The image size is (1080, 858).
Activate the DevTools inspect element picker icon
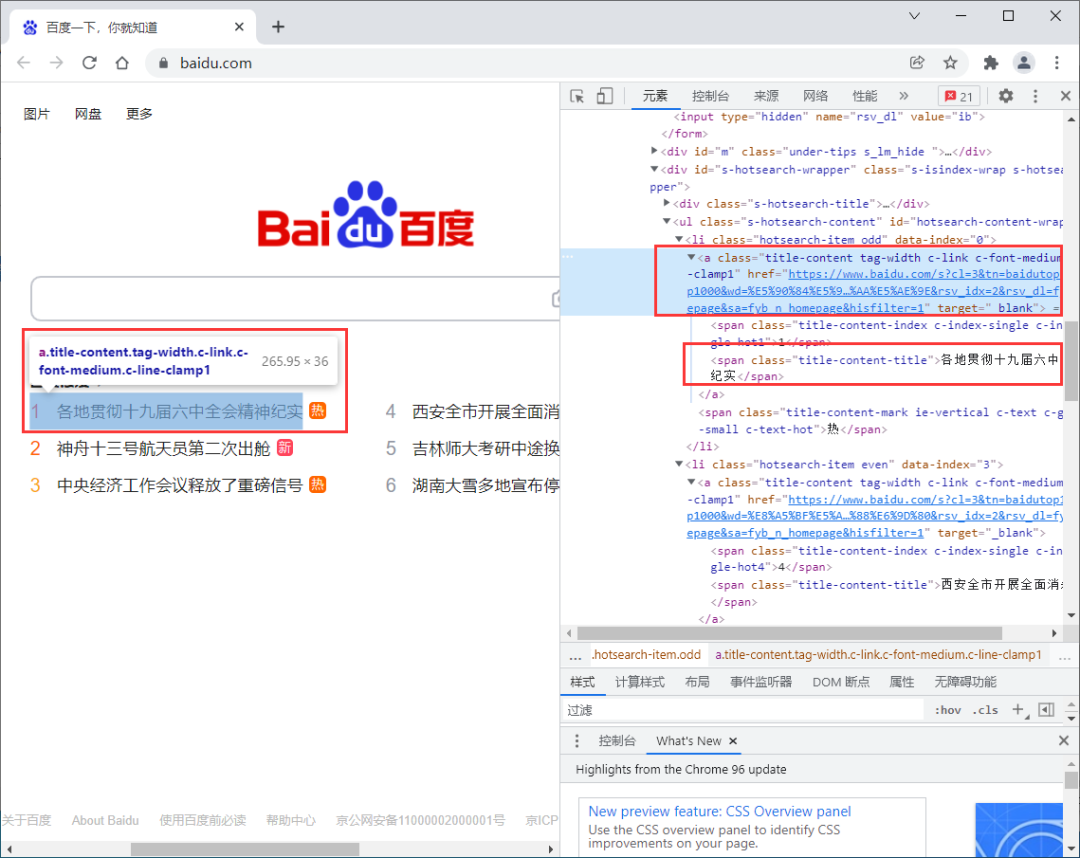577,96
